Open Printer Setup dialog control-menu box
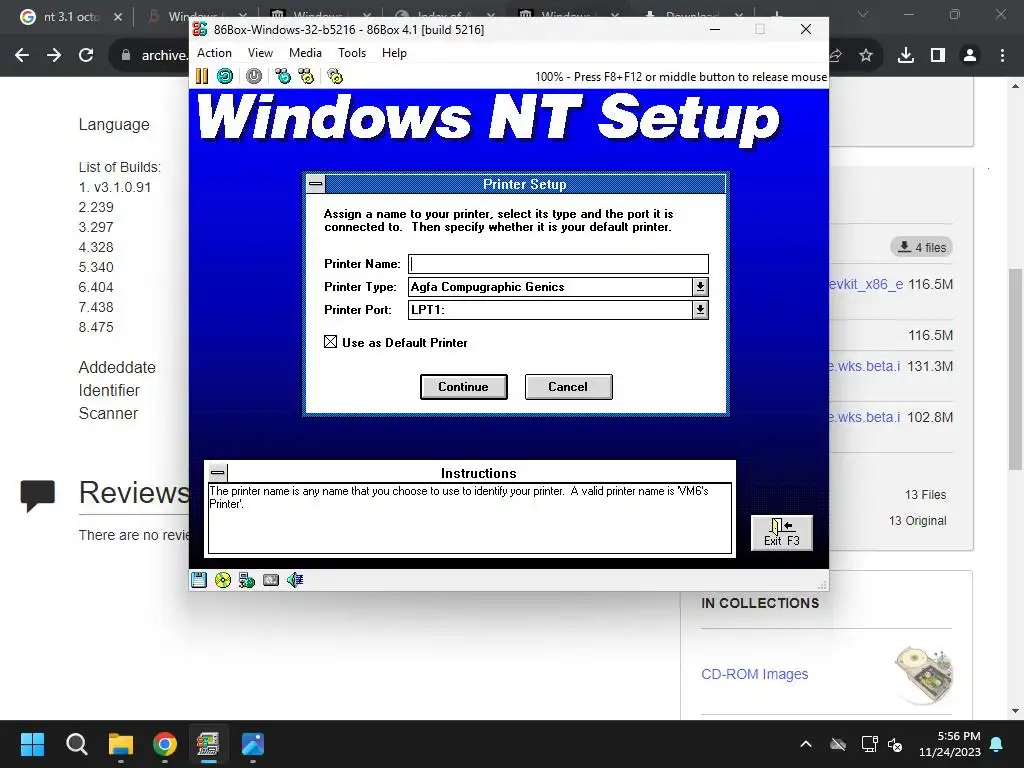Screen dimensions: 1024x768 pyautogui.click(x=315, y=184)
